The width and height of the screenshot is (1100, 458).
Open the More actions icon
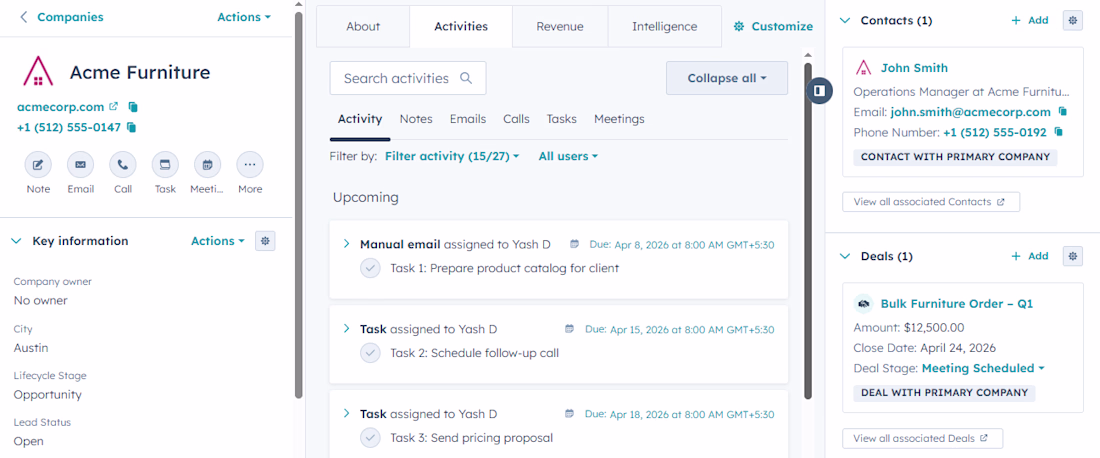pos(250,165)
